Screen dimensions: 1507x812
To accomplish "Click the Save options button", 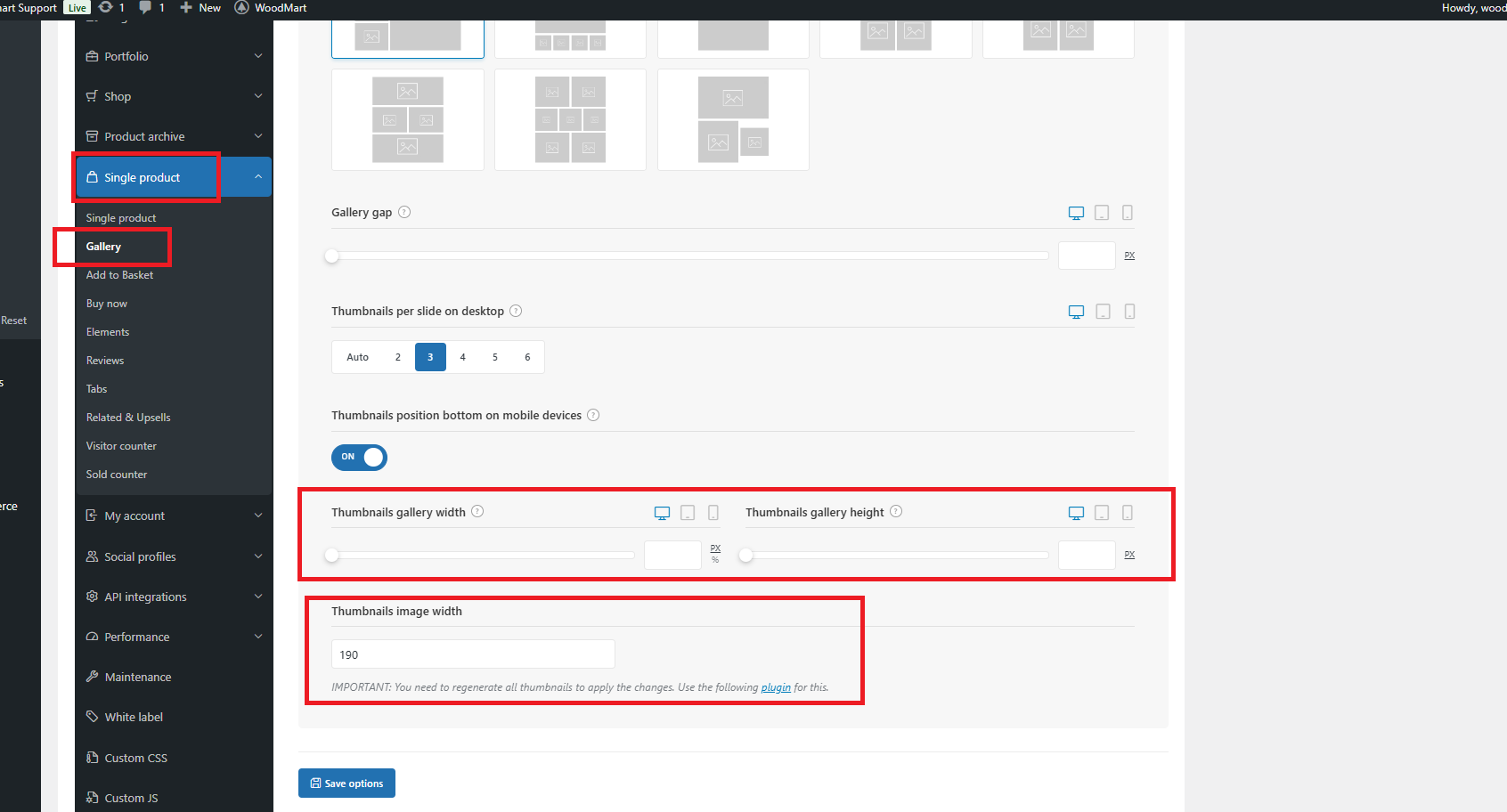I will [x=346, y=784].
